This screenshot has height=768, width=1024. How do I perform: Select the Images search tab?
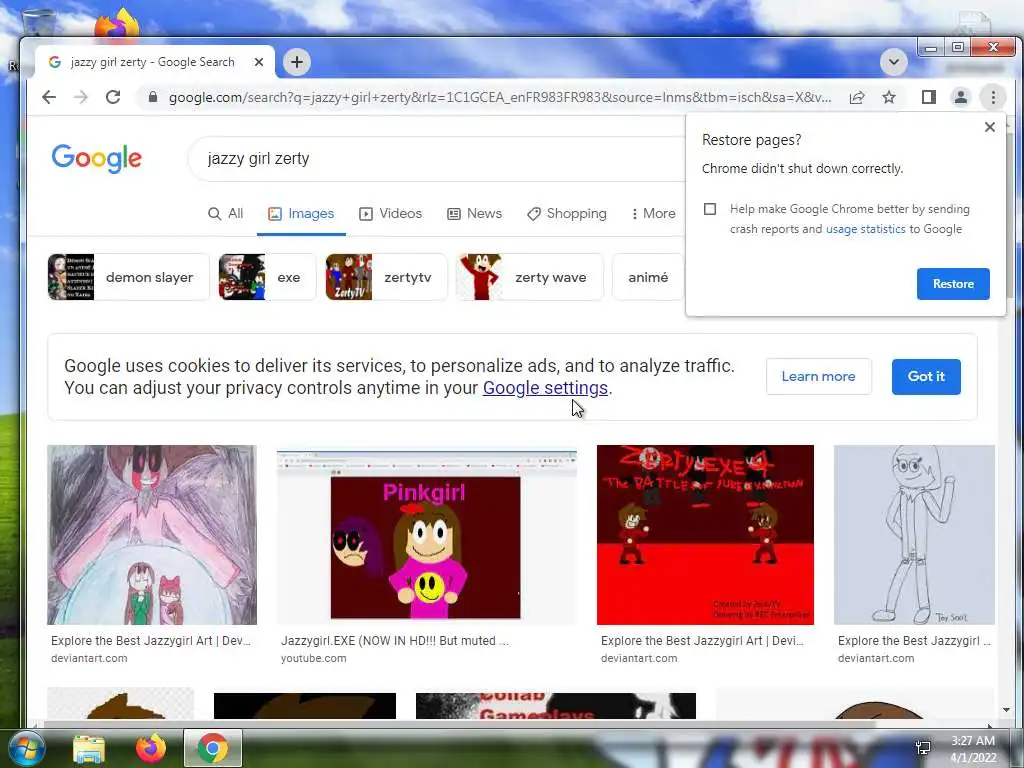(x=301, y=214)
